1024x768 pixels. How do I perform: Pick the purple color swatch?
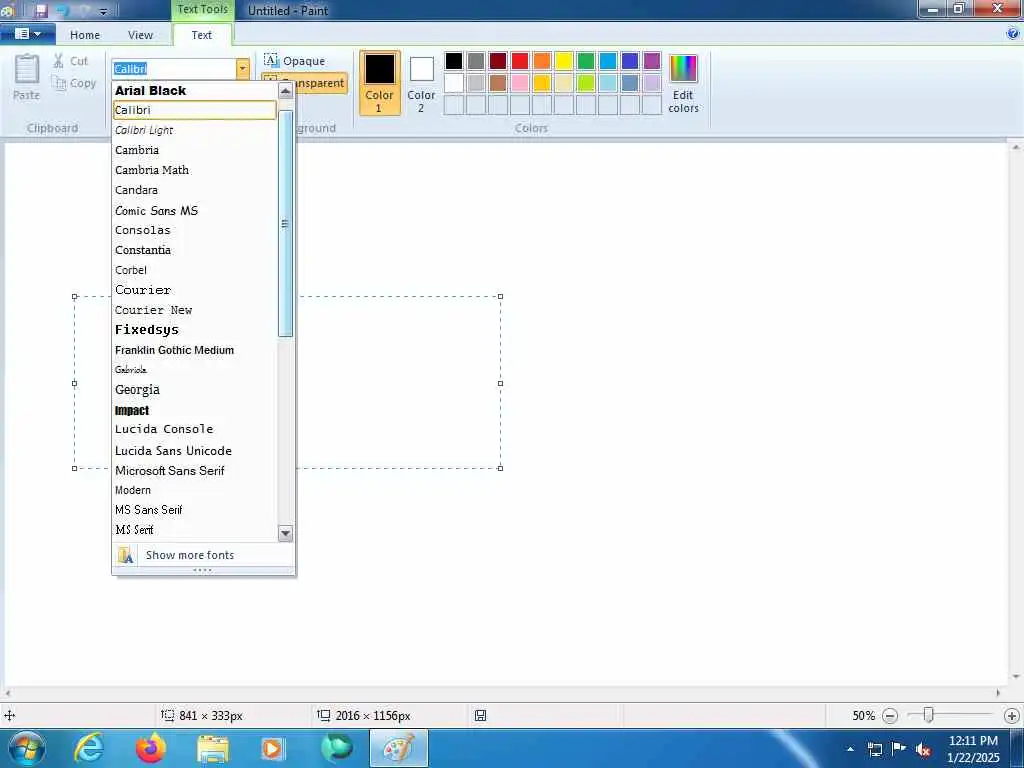pyautogui.click(x=652, y=61)
